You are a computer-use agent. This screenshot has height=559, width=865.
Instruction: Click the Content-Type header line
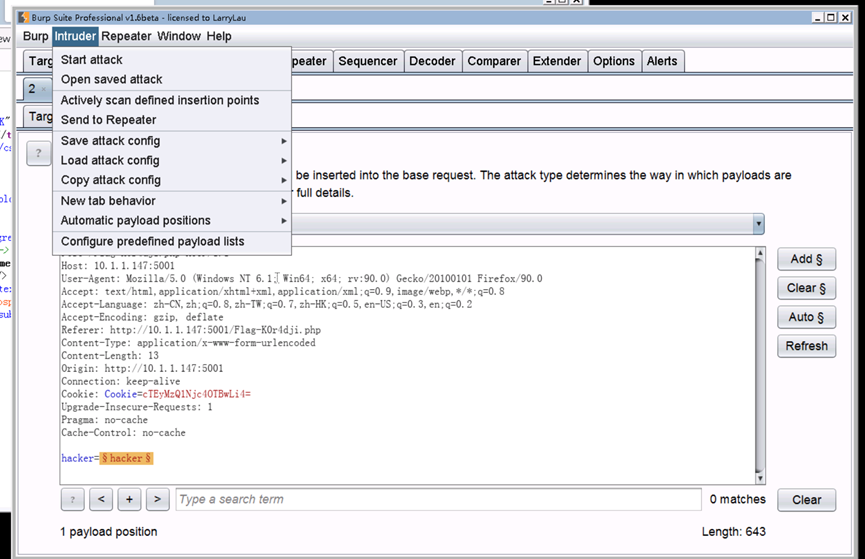[x=188, y=343]
